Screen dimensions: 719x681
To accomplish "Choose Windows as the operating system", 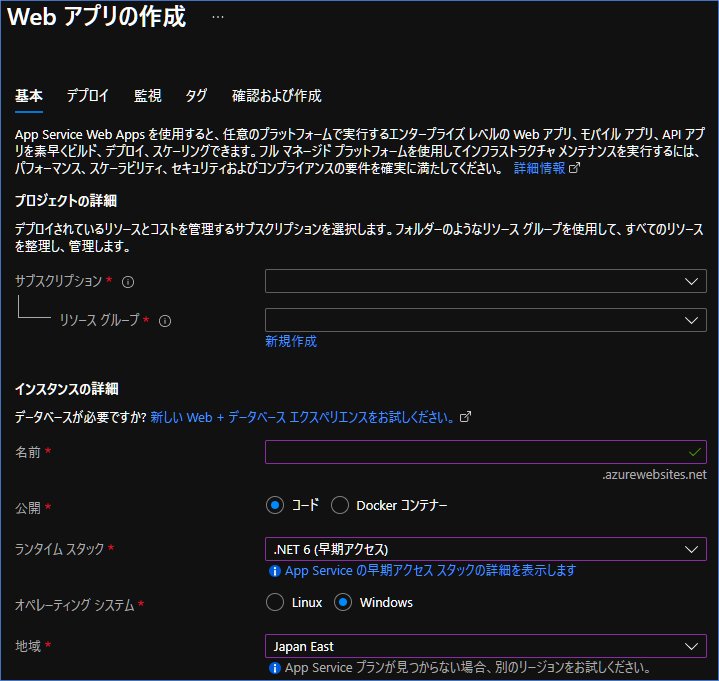I will (x=343, y=603).
